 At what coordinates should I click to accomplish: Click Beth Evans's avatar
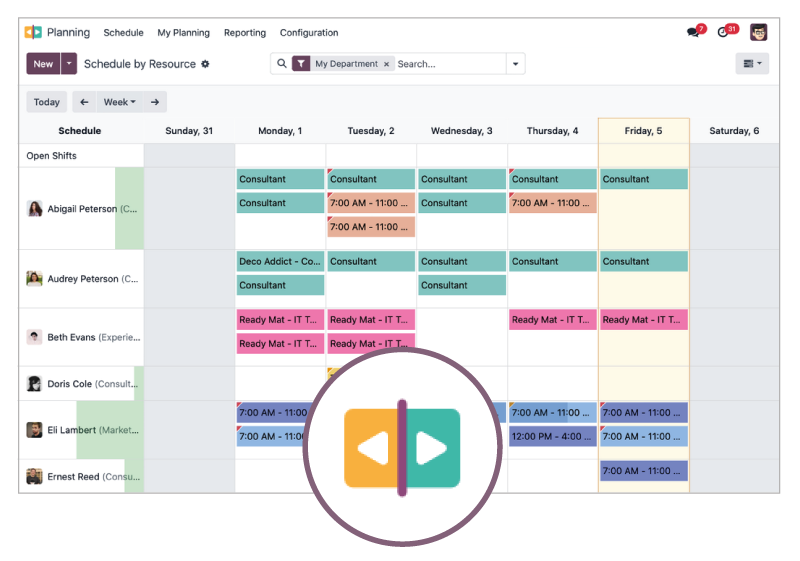[34, 337]
